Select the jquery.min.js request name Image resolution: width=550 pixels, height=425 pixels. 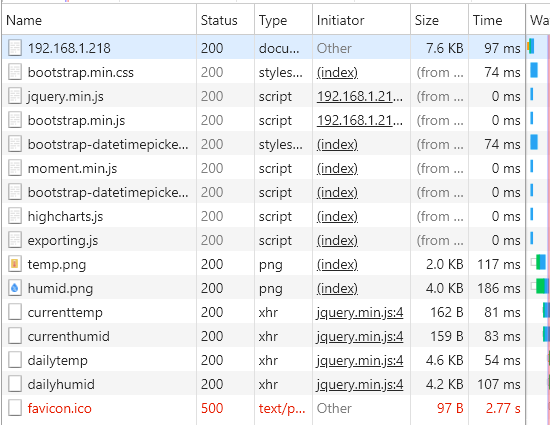click(66, 96)
